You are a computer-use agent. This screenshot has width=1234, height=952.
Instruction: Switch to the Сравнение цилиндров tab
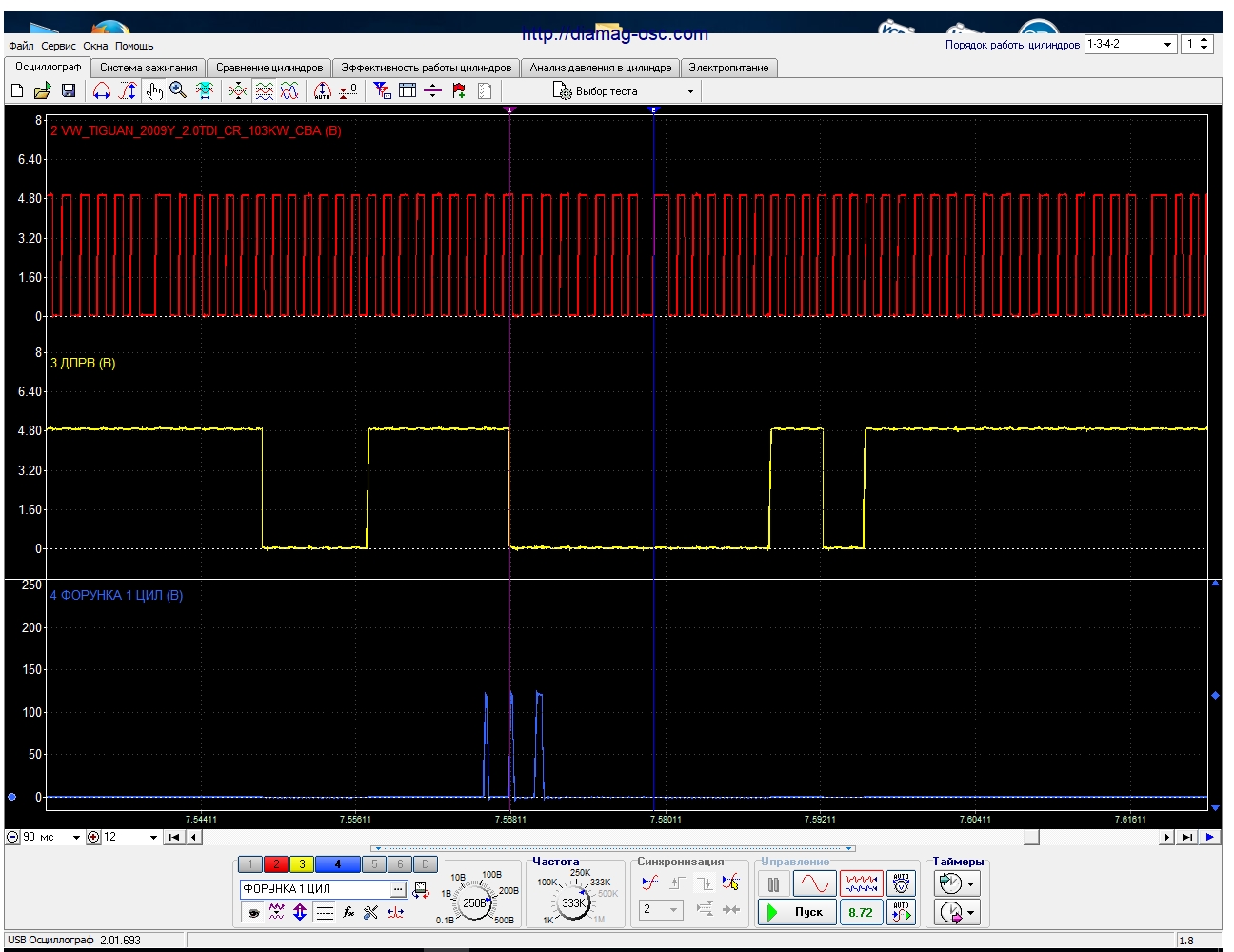click(269, 68)
